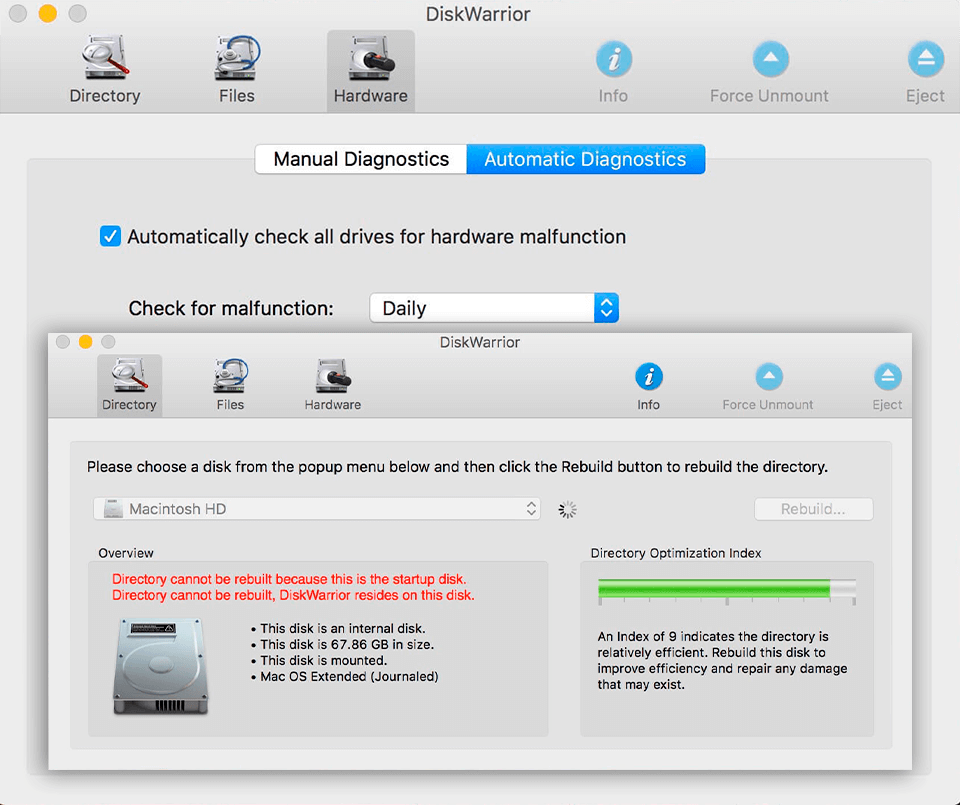
Task: Open the Macintosh HD disk popup menu
Action: [x=317, y=509]
